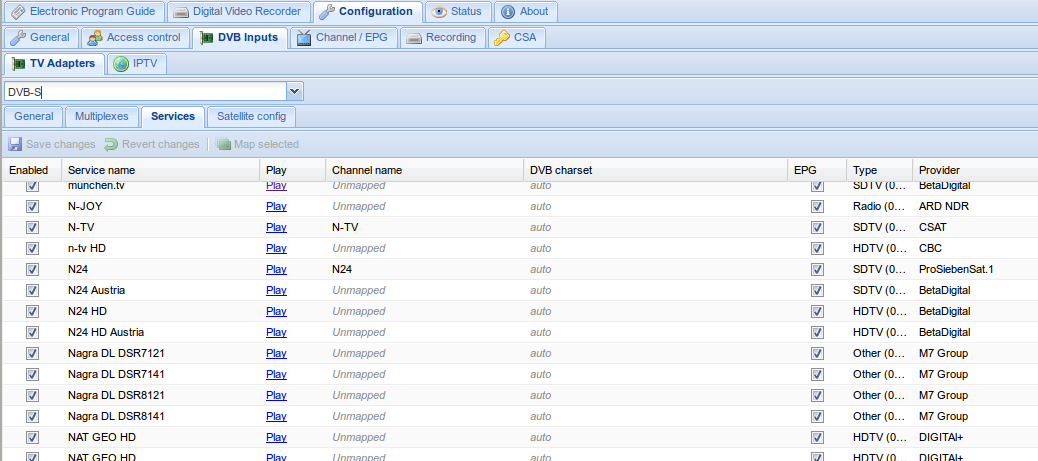Select the Services sub-tab
1038x461 pixels.
click(173, 117)
